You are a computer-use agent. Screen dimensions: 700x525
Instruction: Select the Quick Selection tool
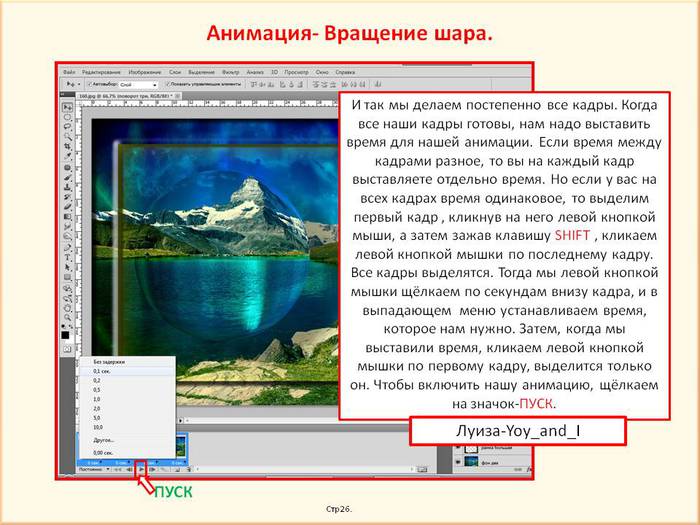pos(67,136)
